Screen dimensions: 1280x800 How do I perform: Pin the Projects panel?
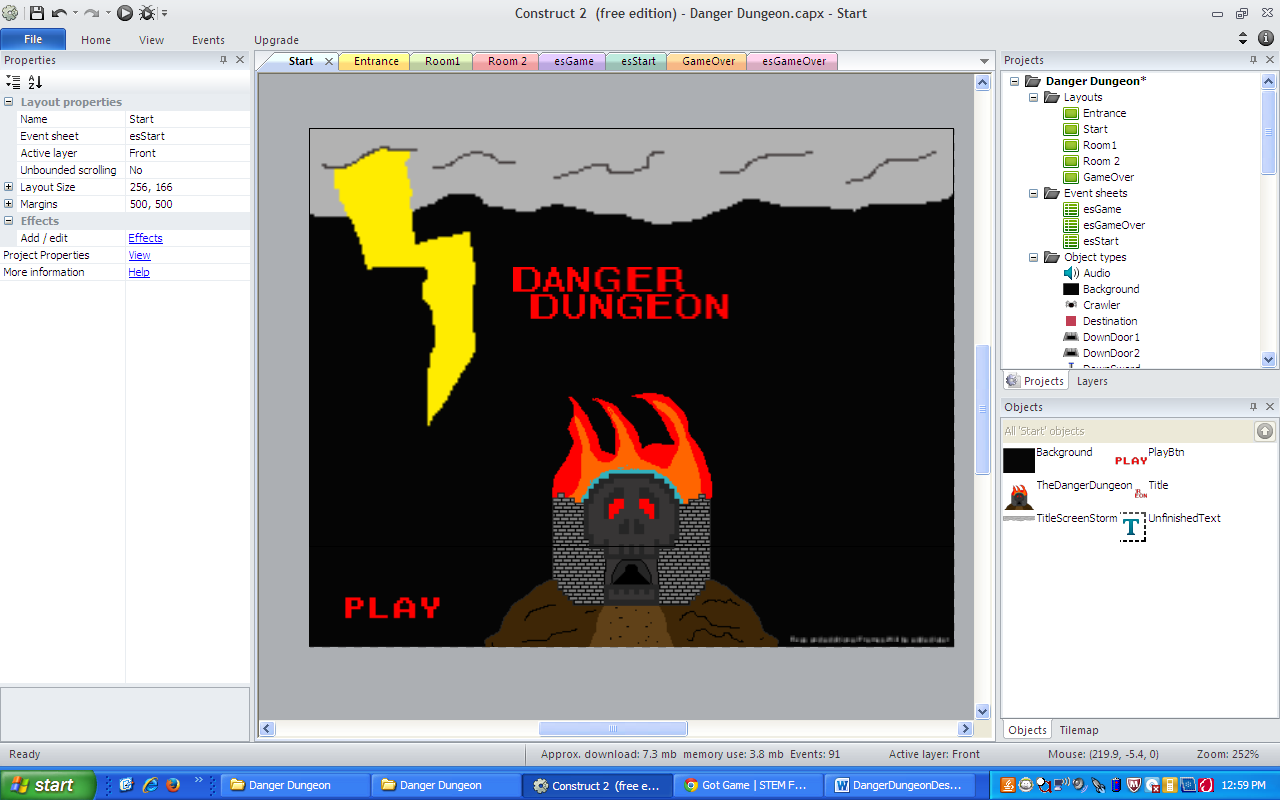pos(1253,60)
